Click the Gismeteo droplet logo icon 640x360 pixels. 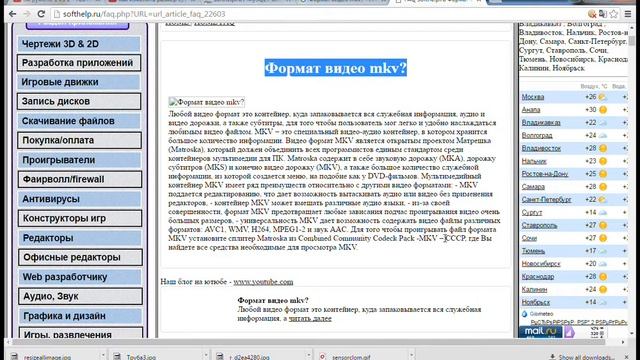524,314
